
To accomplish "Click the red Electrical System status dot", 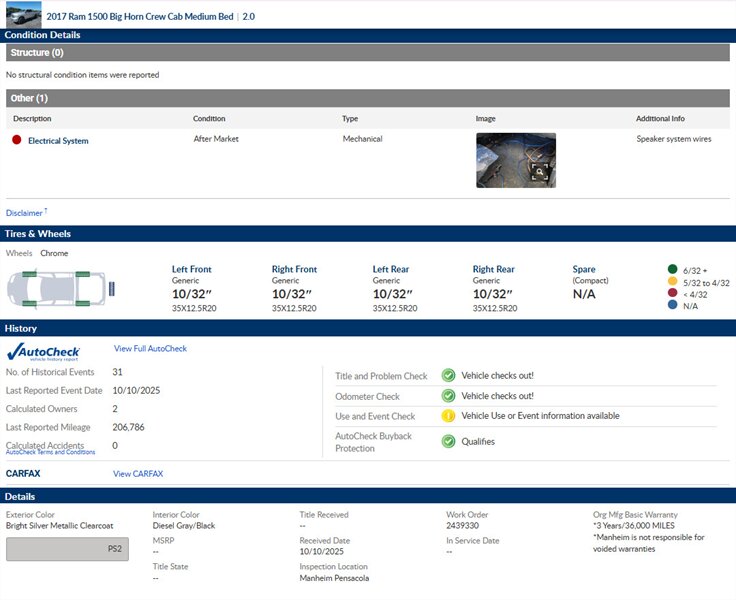I will (17, 140).
